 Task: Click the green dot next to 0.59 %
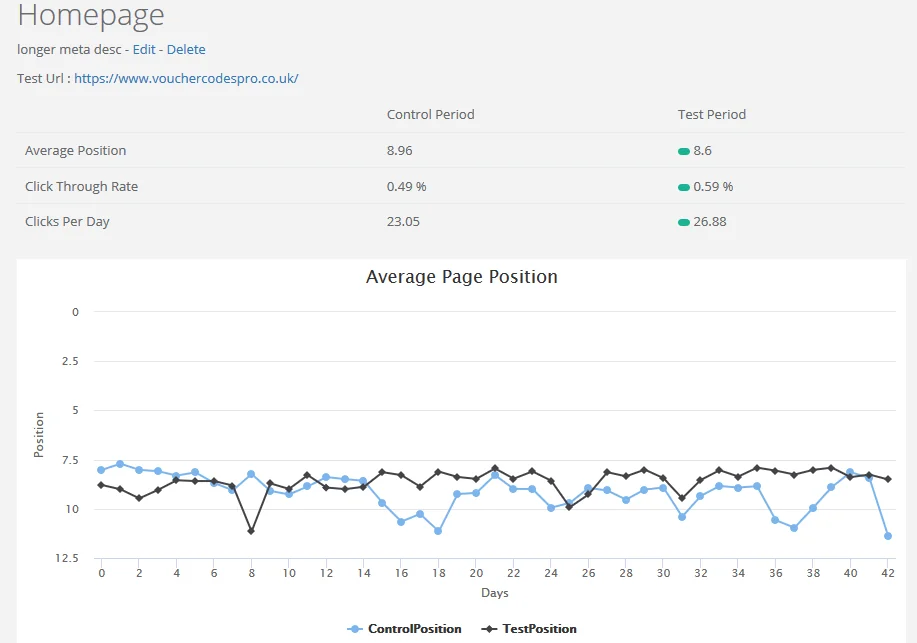(x=683, y=186)
